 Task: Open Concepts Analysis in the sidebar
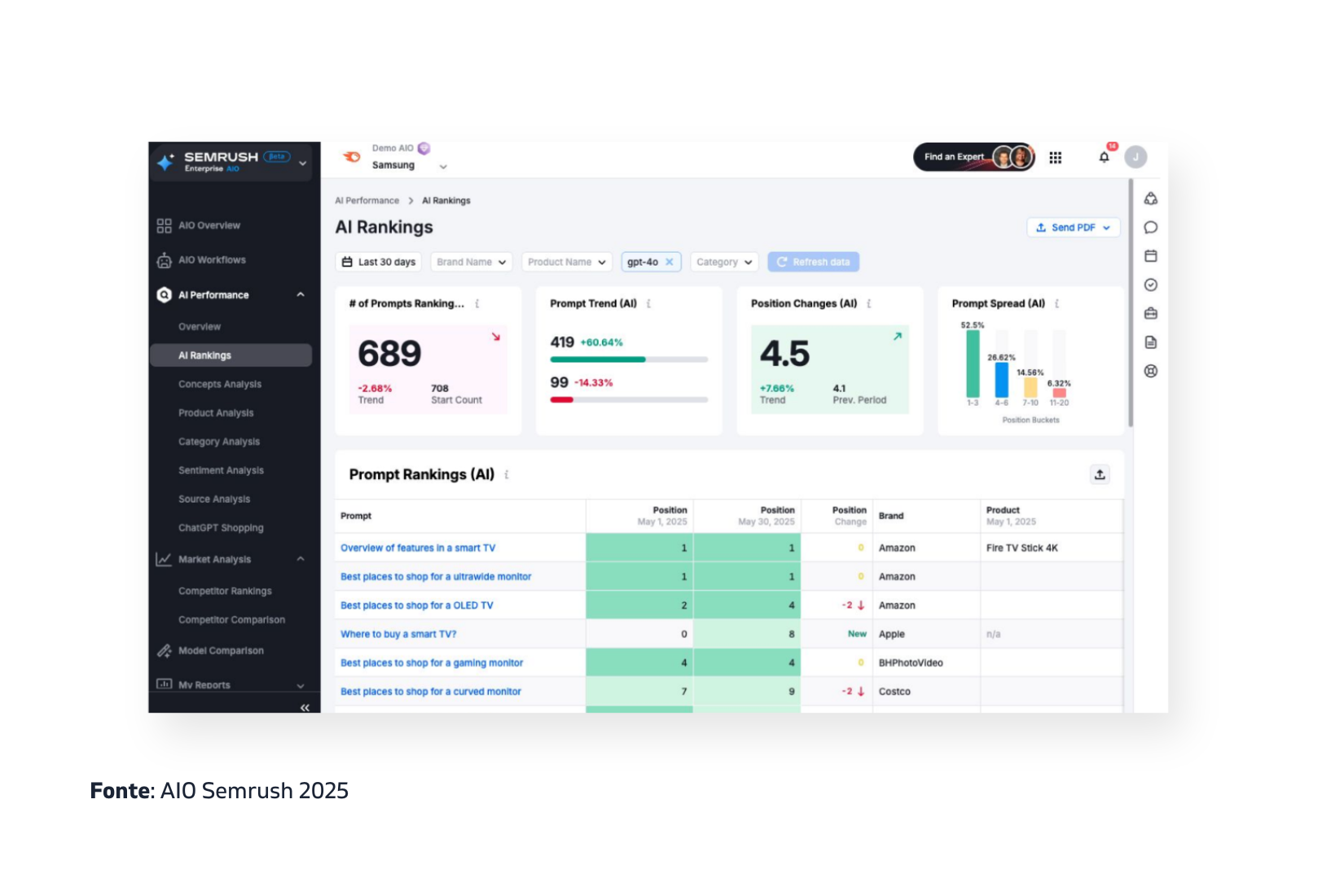(220, 384)
